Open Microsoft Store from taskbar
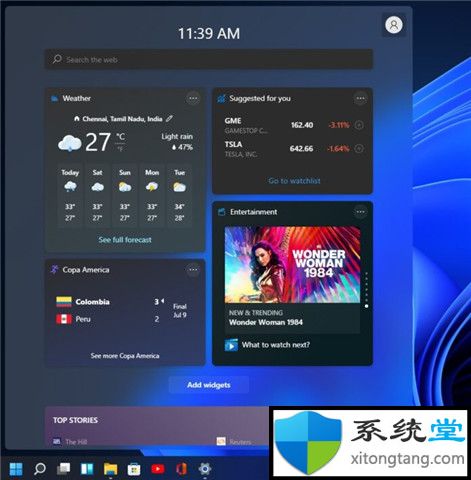Viewport: 471px width, 480px height. [x=134, y=469]
